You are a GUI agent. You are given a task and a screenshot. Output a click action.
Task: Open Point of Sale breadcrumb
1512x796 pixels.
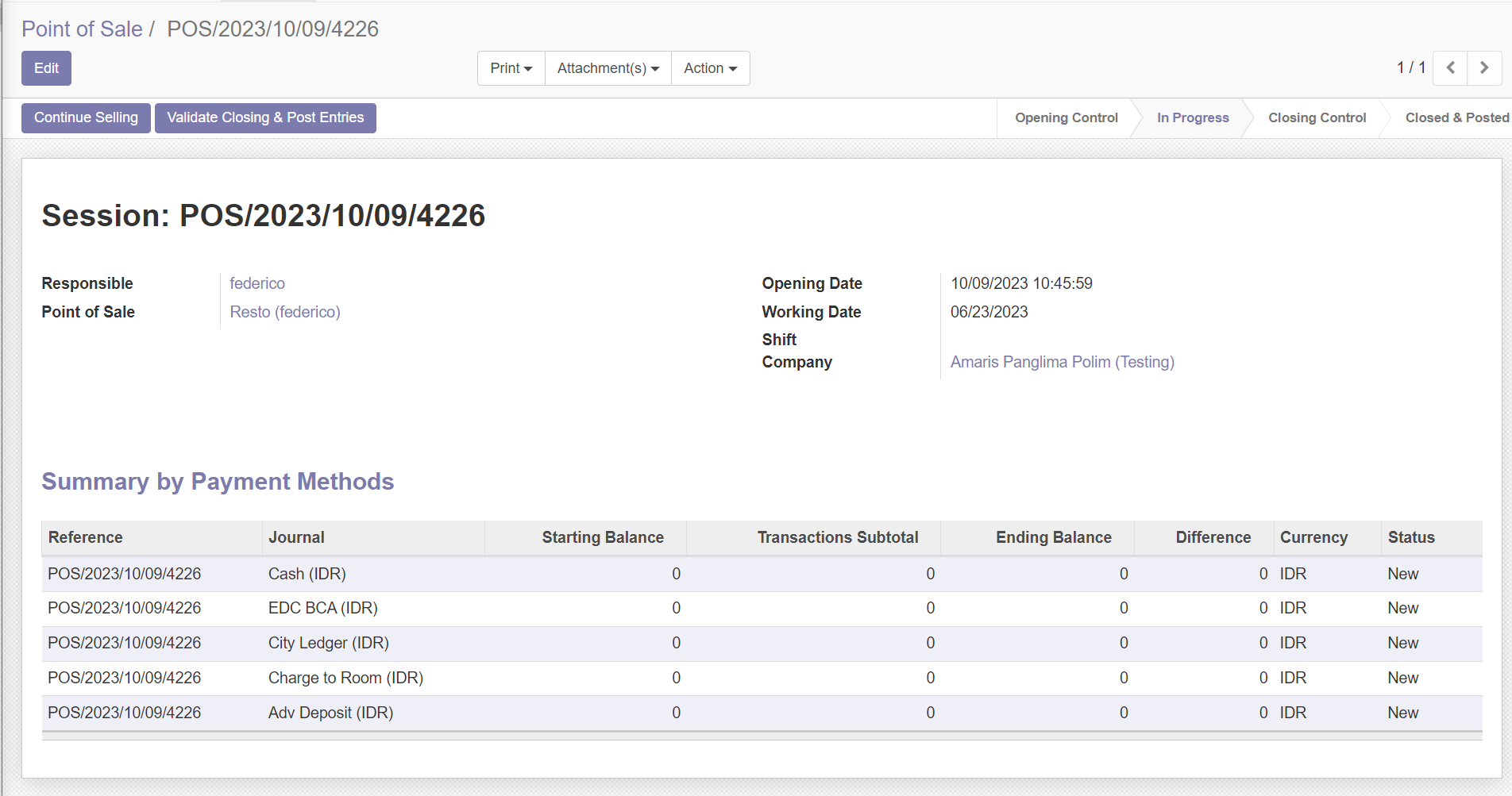tap(82, 29)
